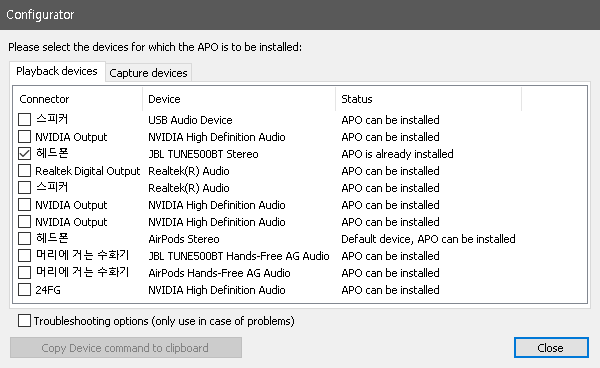The image size is (600, 368).
Task: Select the Playback devices tab
Action: click(57, 71)
